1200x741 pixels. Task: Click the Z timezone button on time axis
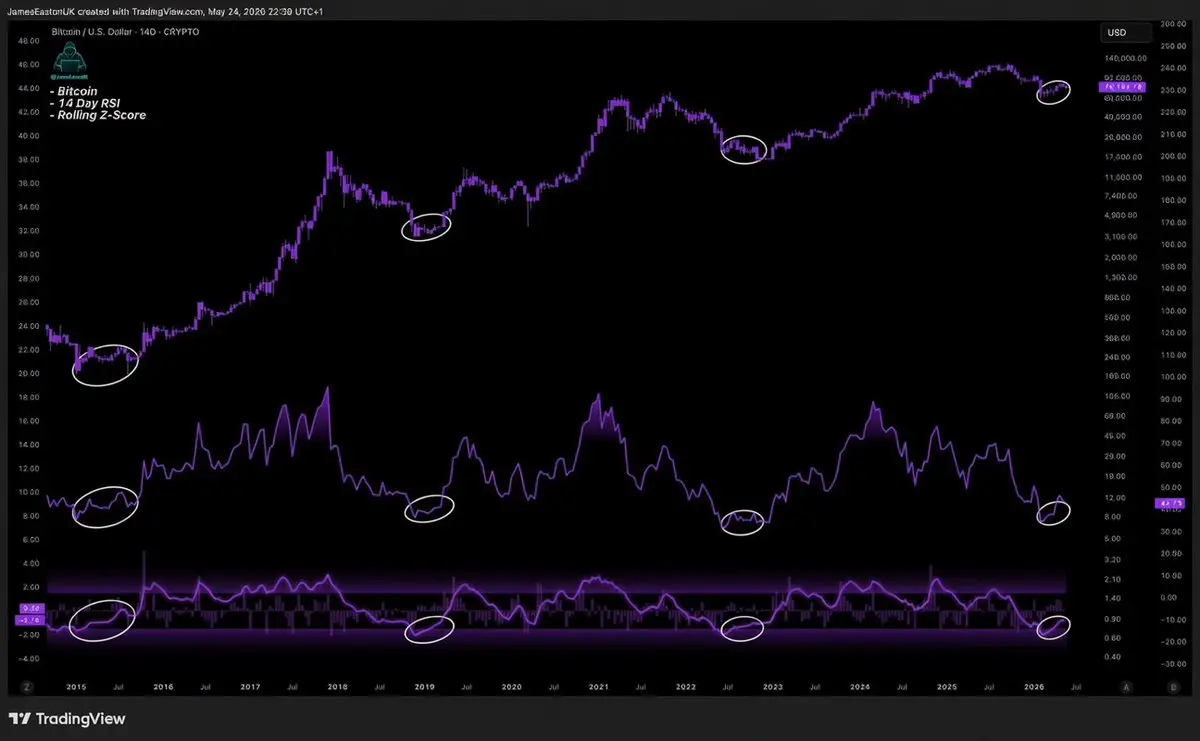[x=28, y=687]
